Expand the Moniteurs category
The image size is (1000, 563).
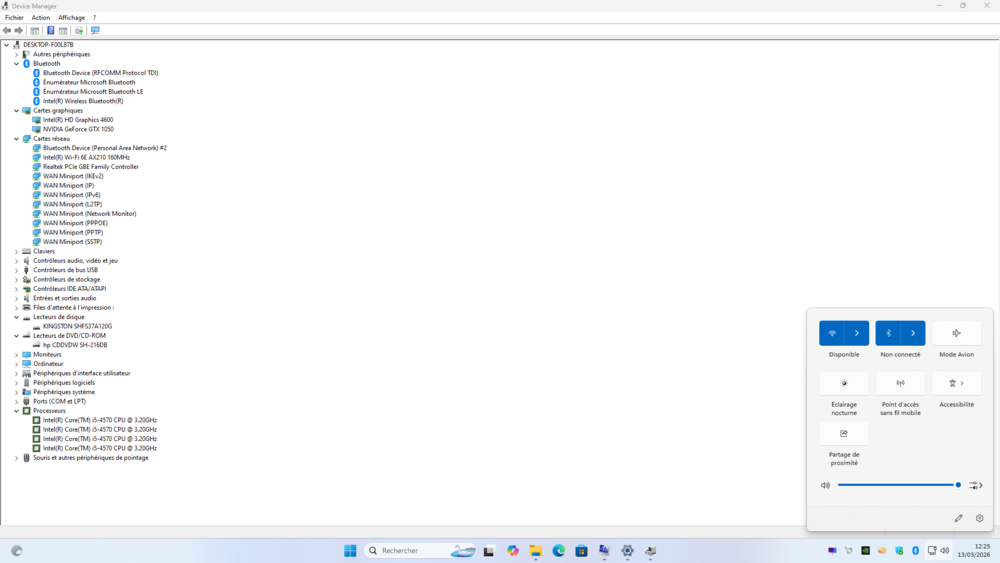tap(16, 354)
